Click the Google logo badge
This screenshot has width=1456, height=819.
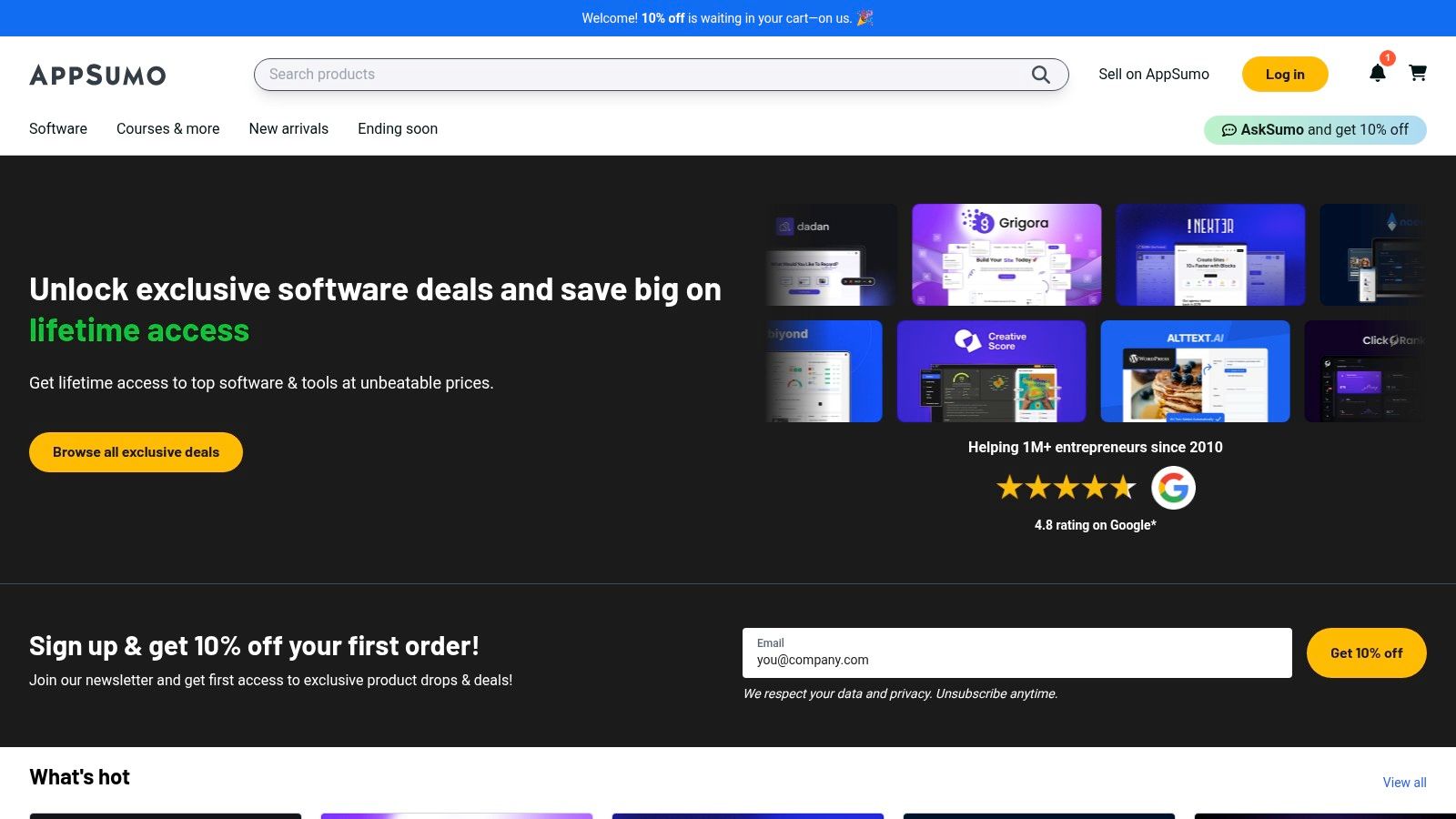tap(1173, 488)
